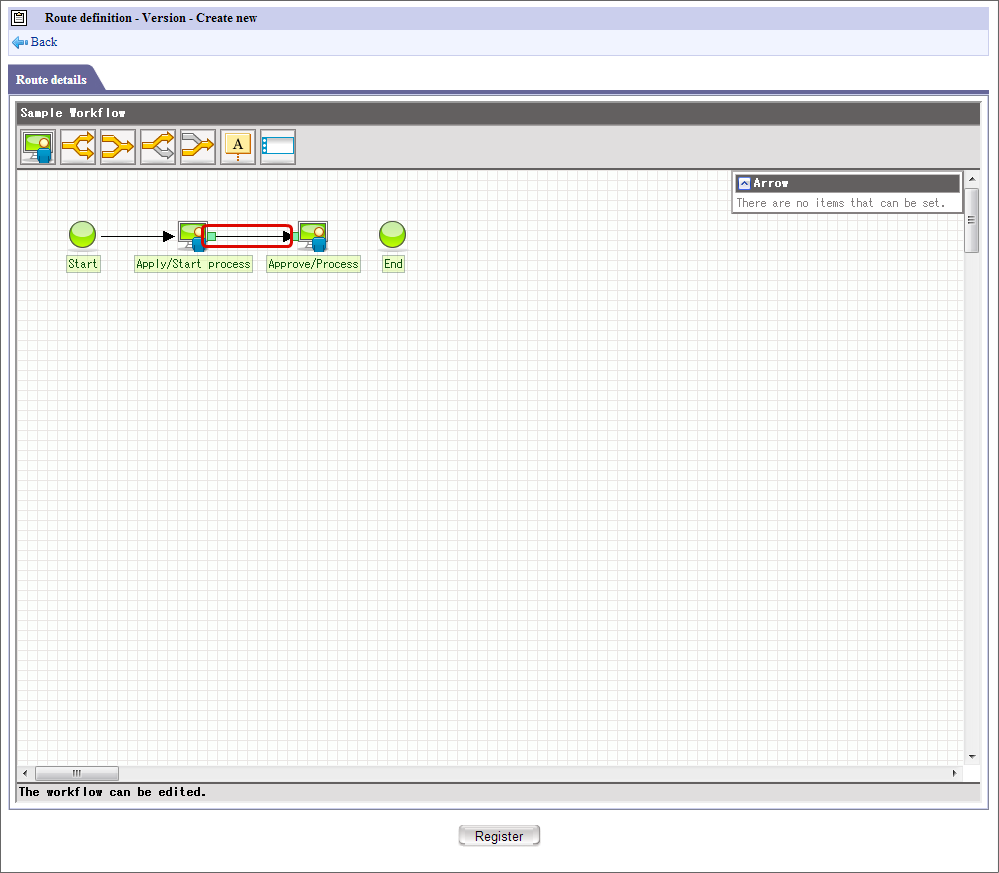Click the End label
Viewport: 999px width, 873px height.
coord(393,264)
